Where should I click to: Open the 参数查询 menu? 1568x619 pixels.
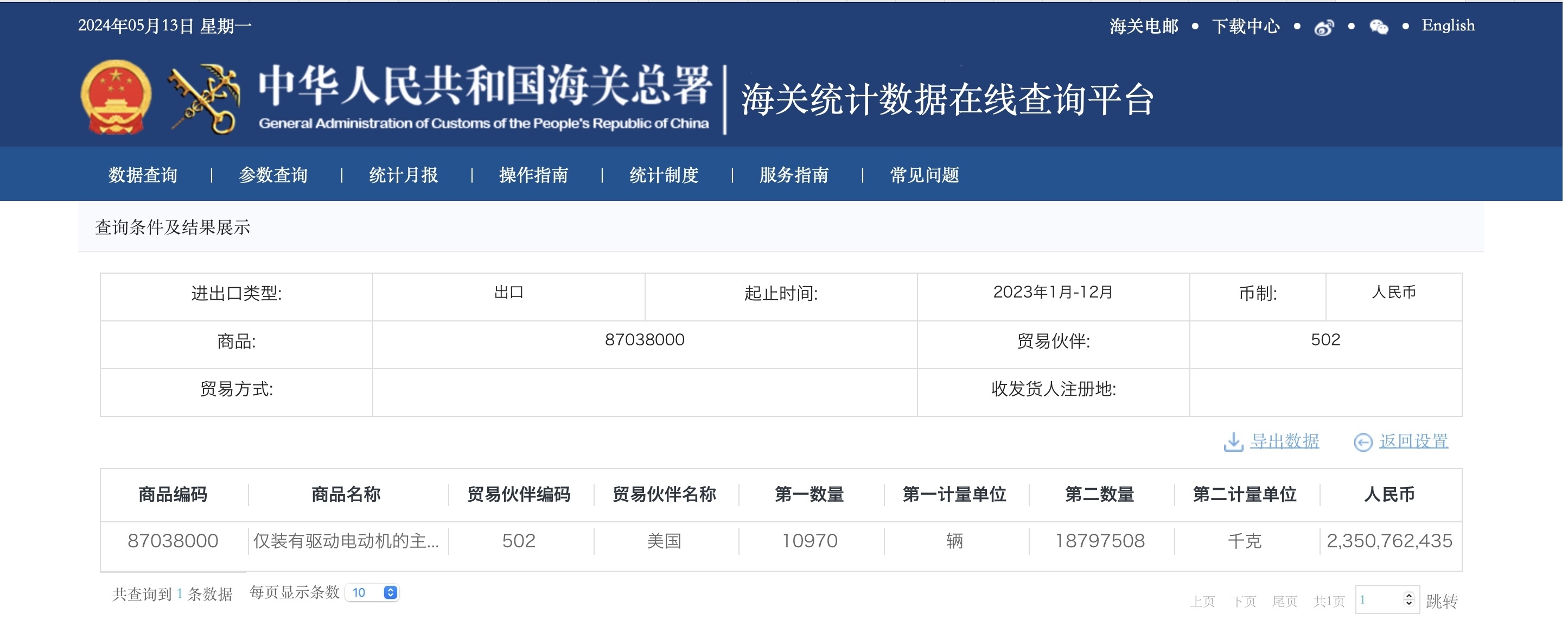(x=274, y=176)
